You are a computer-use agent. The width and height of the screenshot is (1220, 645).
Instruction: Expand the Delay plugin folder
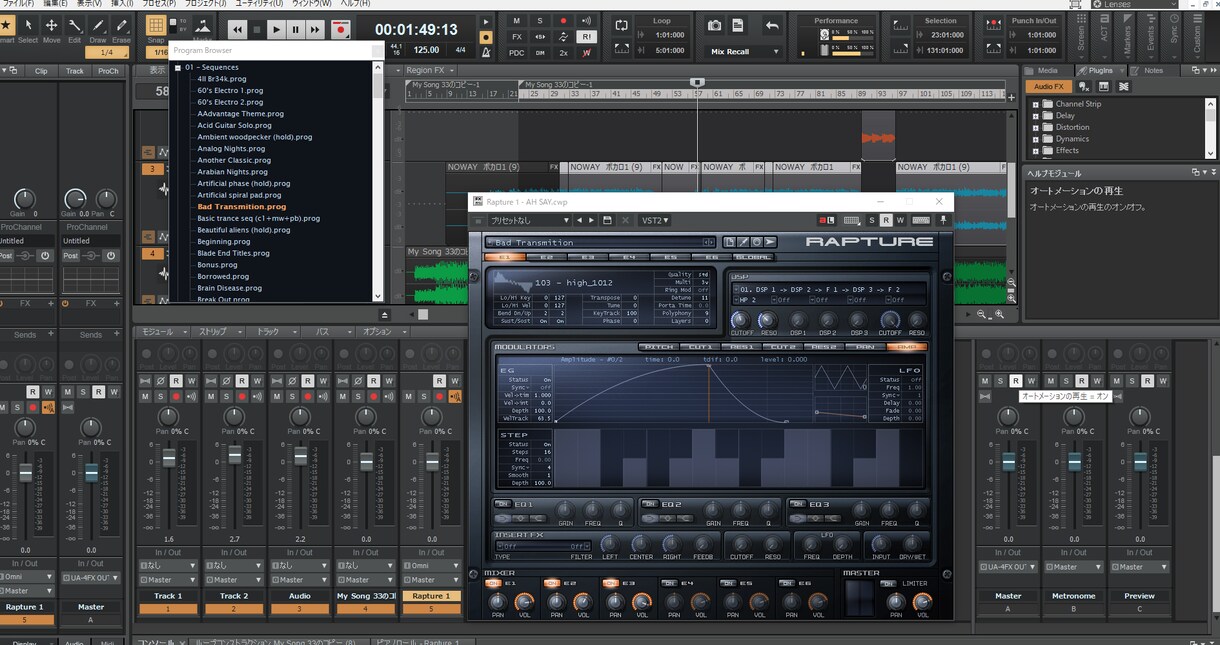[x=1035, y=116]
